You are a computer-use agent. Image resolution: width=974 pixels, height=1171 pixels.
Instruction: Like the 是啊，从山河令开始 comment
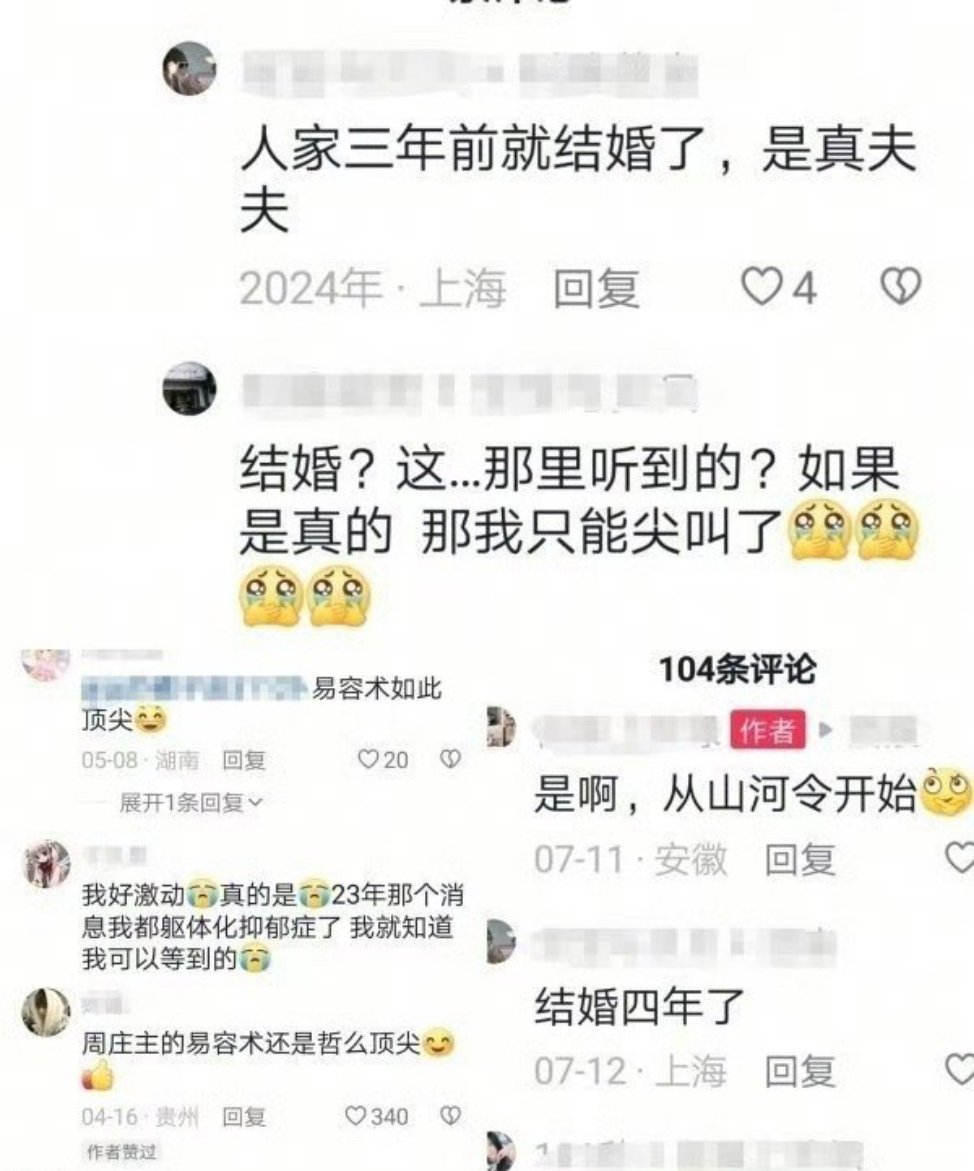pos(960,857)
